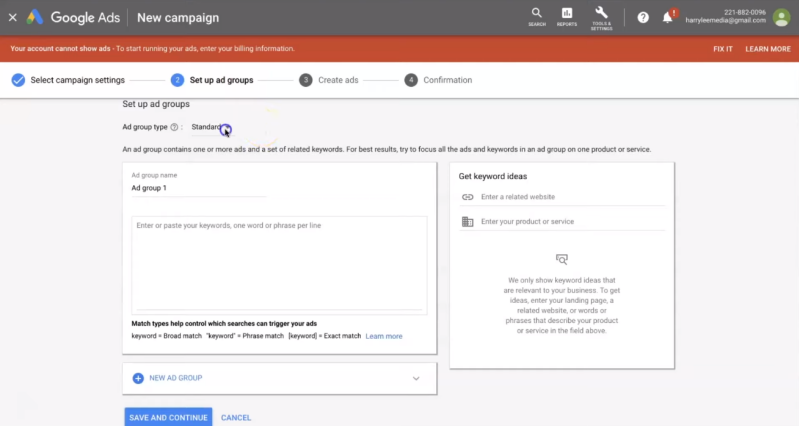Click the account avatar icon

(781, 18)
